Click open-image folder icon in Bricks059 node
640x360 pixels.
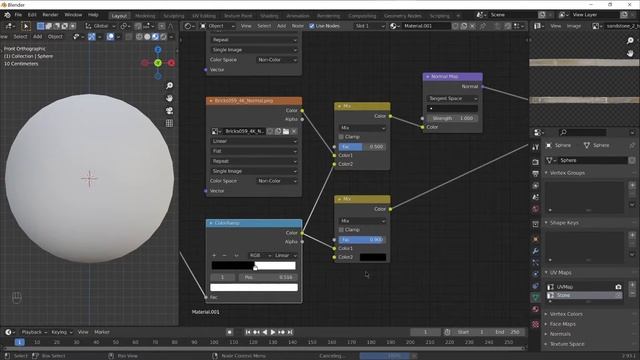pyautogui.click(x=286, y=131)
